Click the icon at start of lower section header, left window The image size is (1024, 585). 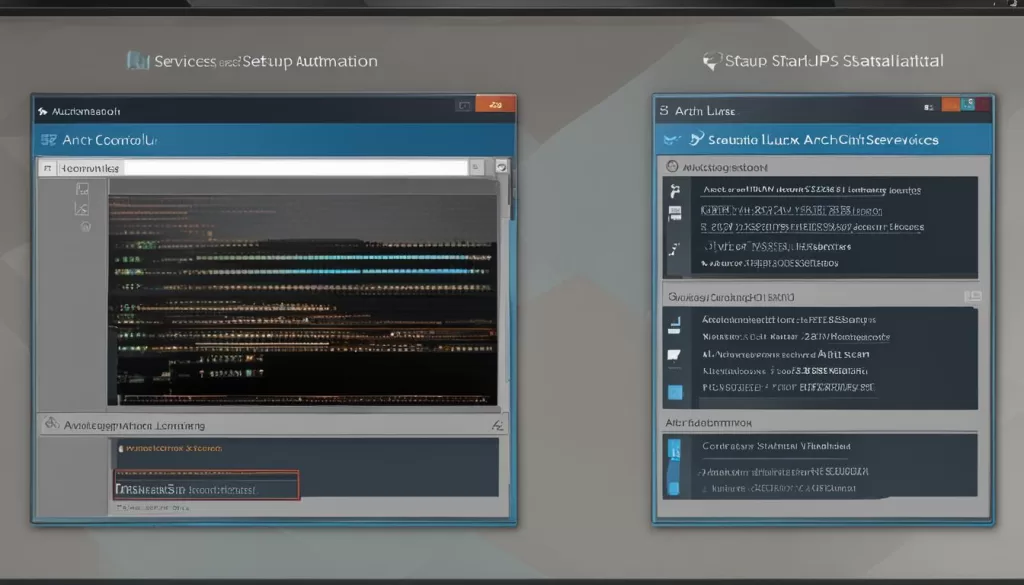pos(52,424)
